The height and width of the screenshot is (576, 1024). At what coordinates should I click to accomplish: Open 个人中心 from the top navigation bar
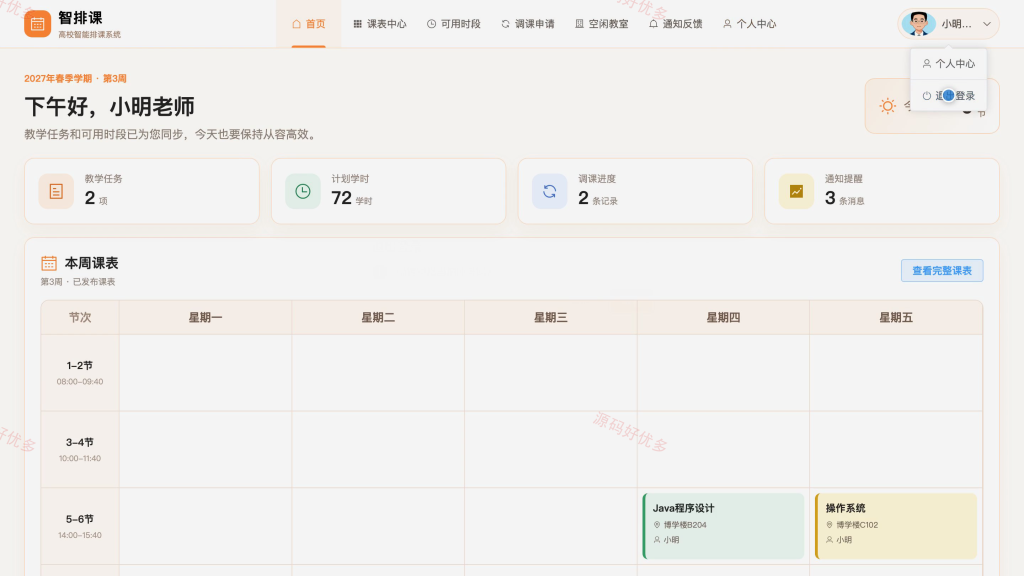[750, 24]
